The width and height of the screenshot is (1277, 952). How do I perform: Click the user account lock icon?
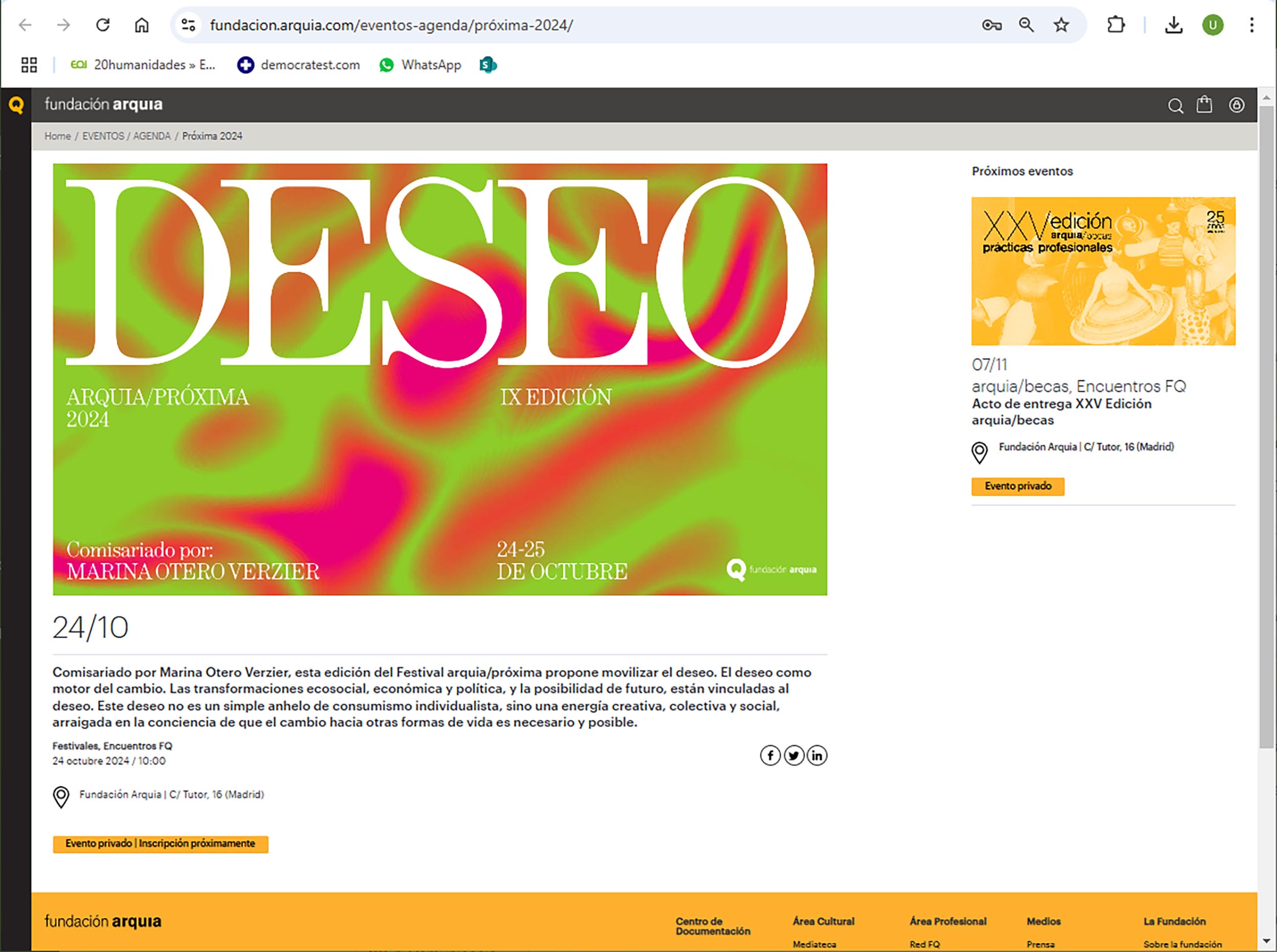point(1236,105)
